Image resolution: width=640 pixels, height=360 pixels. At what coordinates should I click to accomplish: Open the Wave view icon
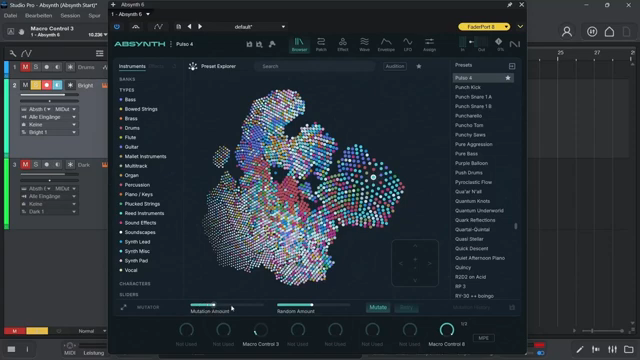[364, 44]
